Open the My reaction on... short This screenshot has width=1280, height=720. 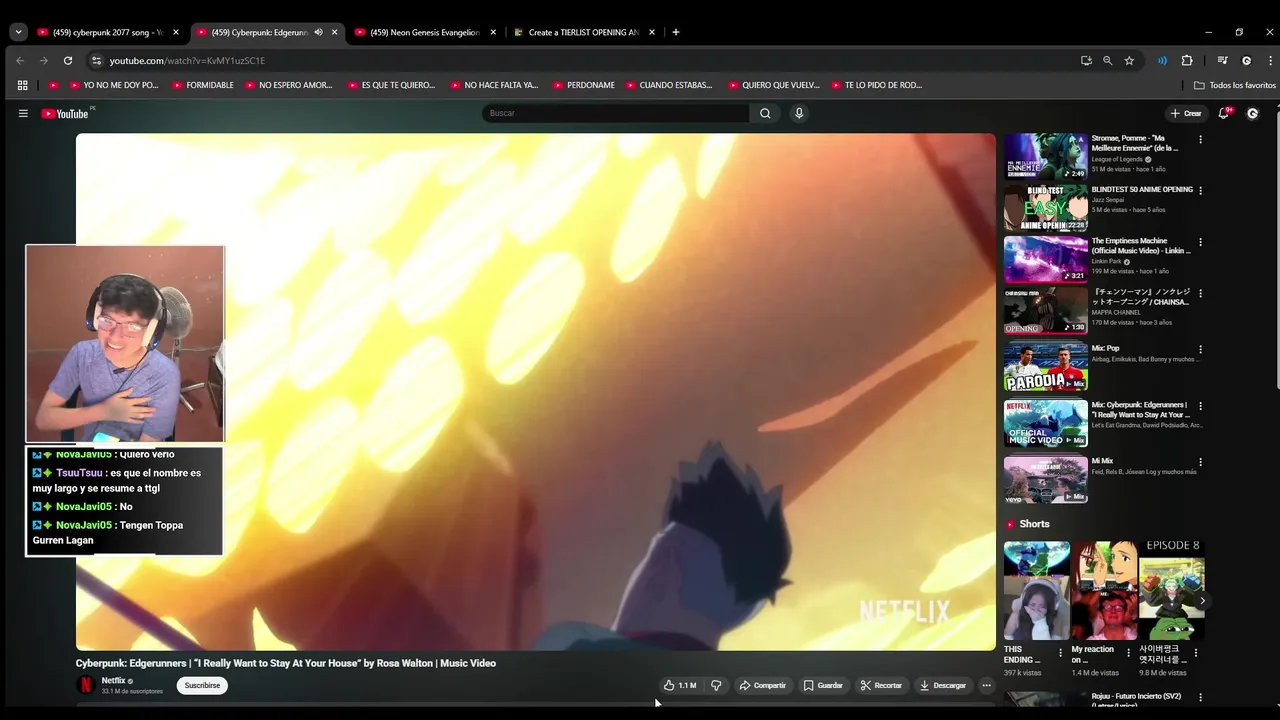[1104, 591]
